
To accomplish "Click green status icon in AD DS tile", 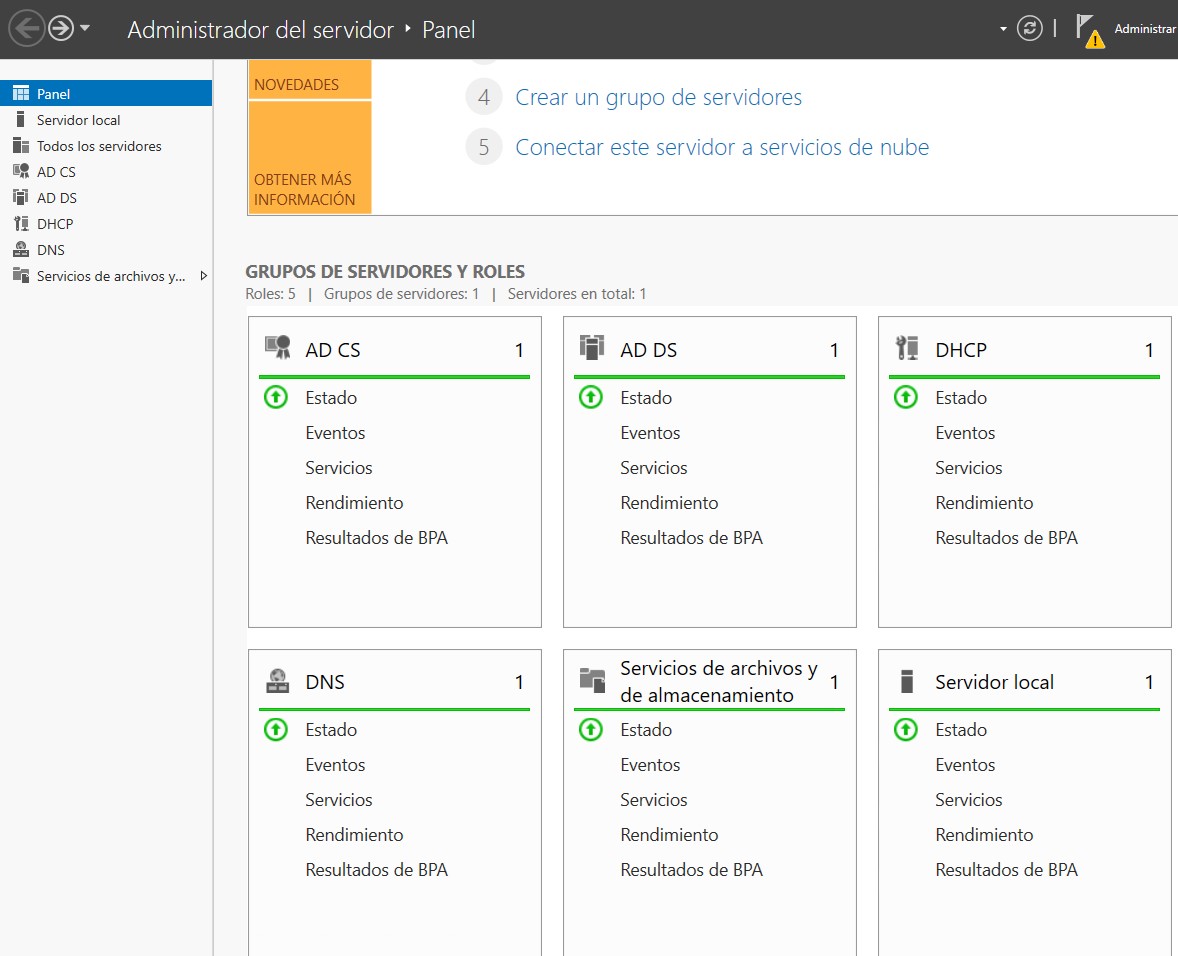I will [591, 397].
